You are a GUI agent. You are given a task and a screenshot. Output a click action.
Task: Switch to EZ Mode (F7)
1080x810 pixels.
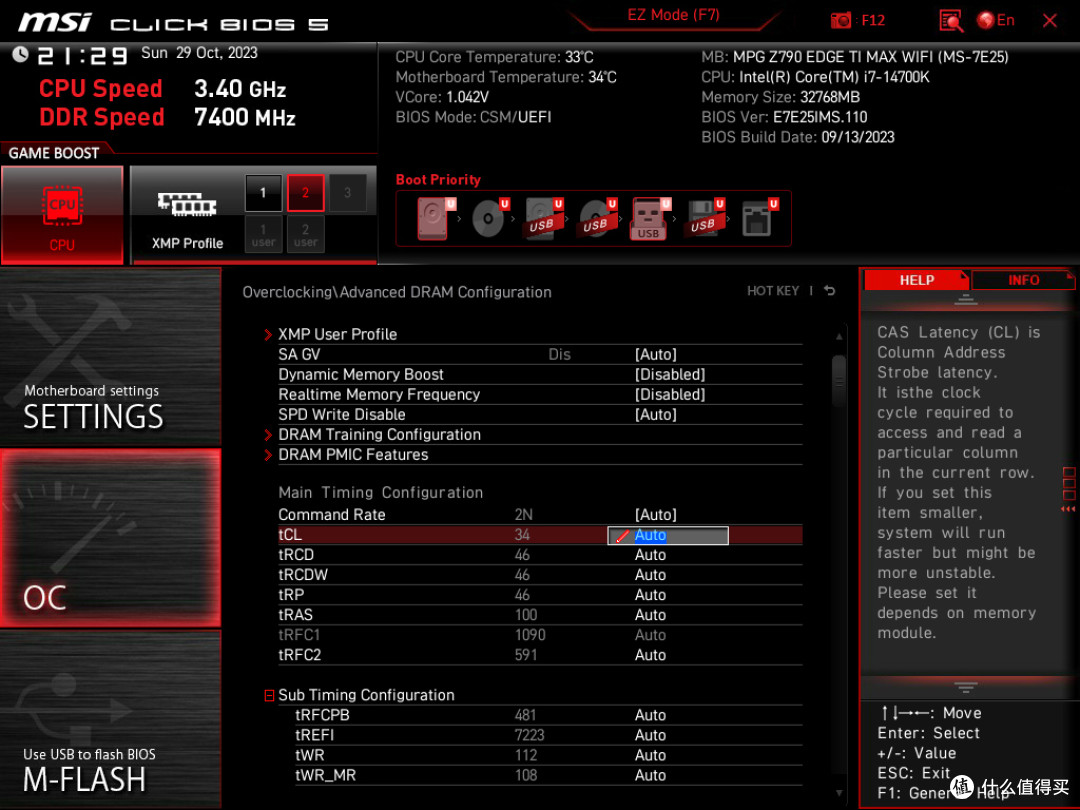pyautogui.click(x=673, y=15)
